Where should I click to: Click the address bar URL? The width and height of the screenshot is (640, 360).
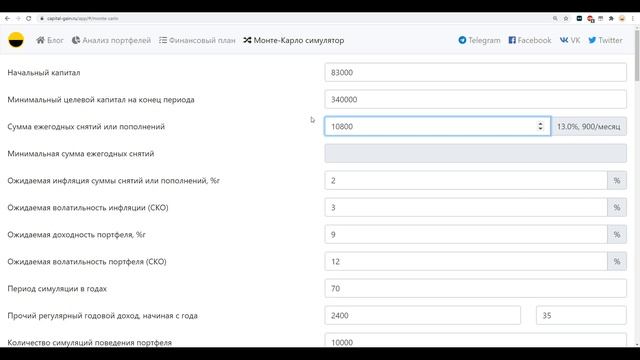click(x=82, y=18)
